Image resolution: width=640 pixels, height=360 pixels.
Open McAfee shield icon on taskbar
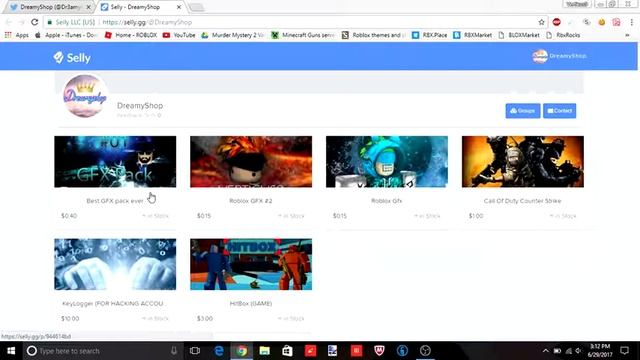click(379, 351)
